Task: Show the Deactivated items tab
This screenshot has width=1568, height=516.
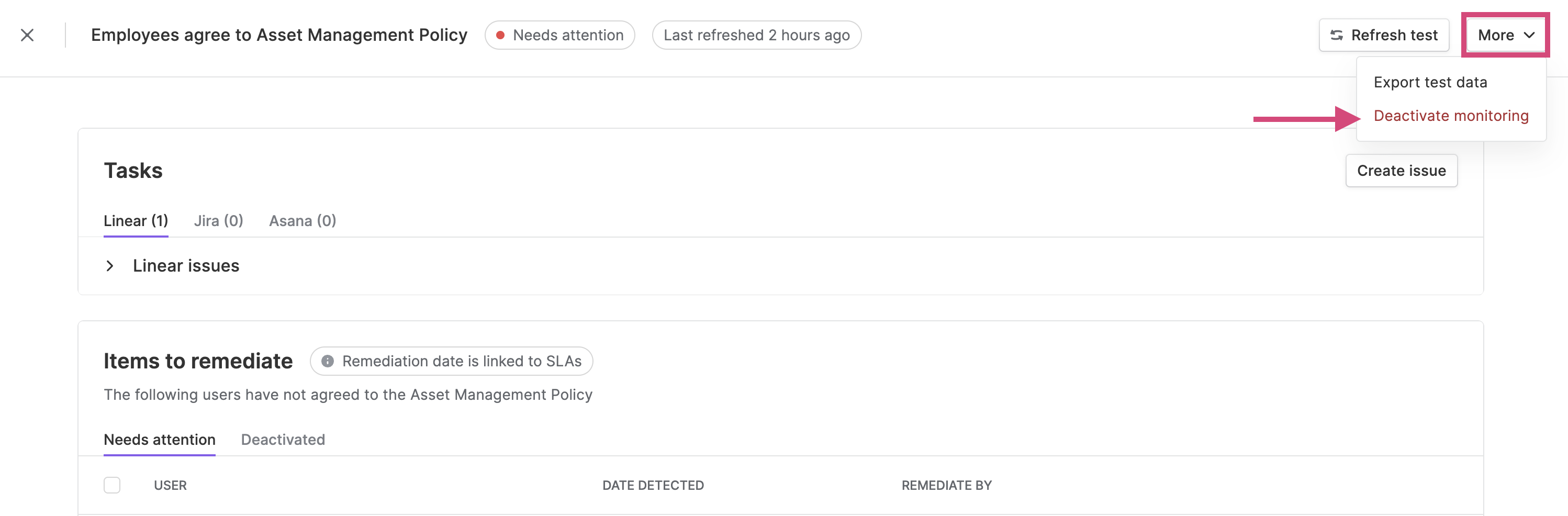Action: [x=283, y=439]
